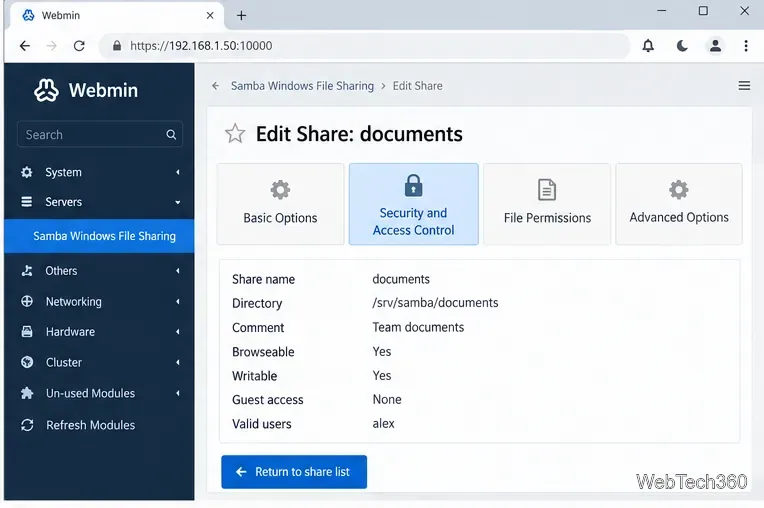Screen dimensions: 764x508
Task: Click the Webmin logo icon in sidebar
Action: click(x=46, y=90)
